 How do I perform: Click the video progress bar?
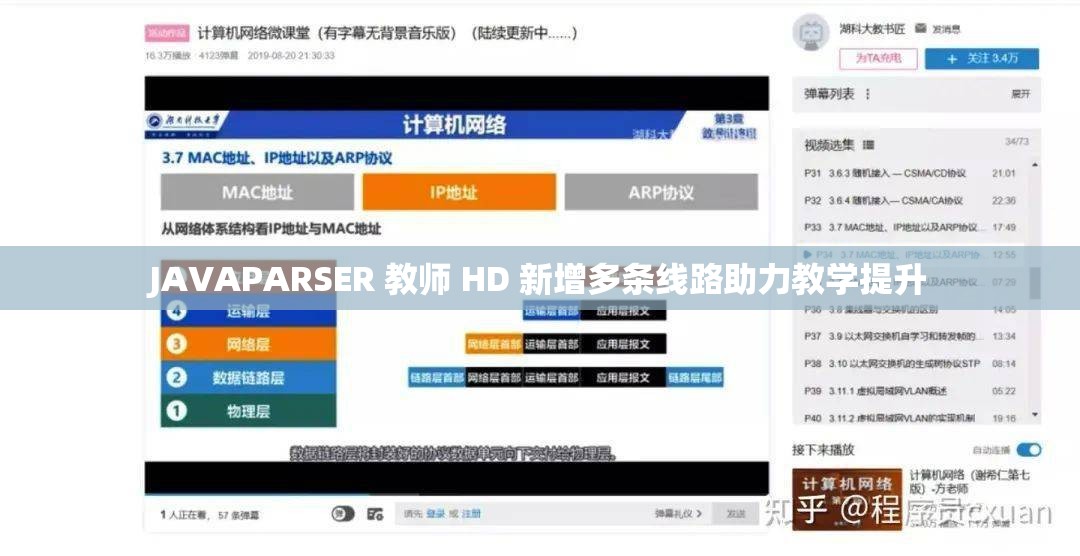[456, 495]
